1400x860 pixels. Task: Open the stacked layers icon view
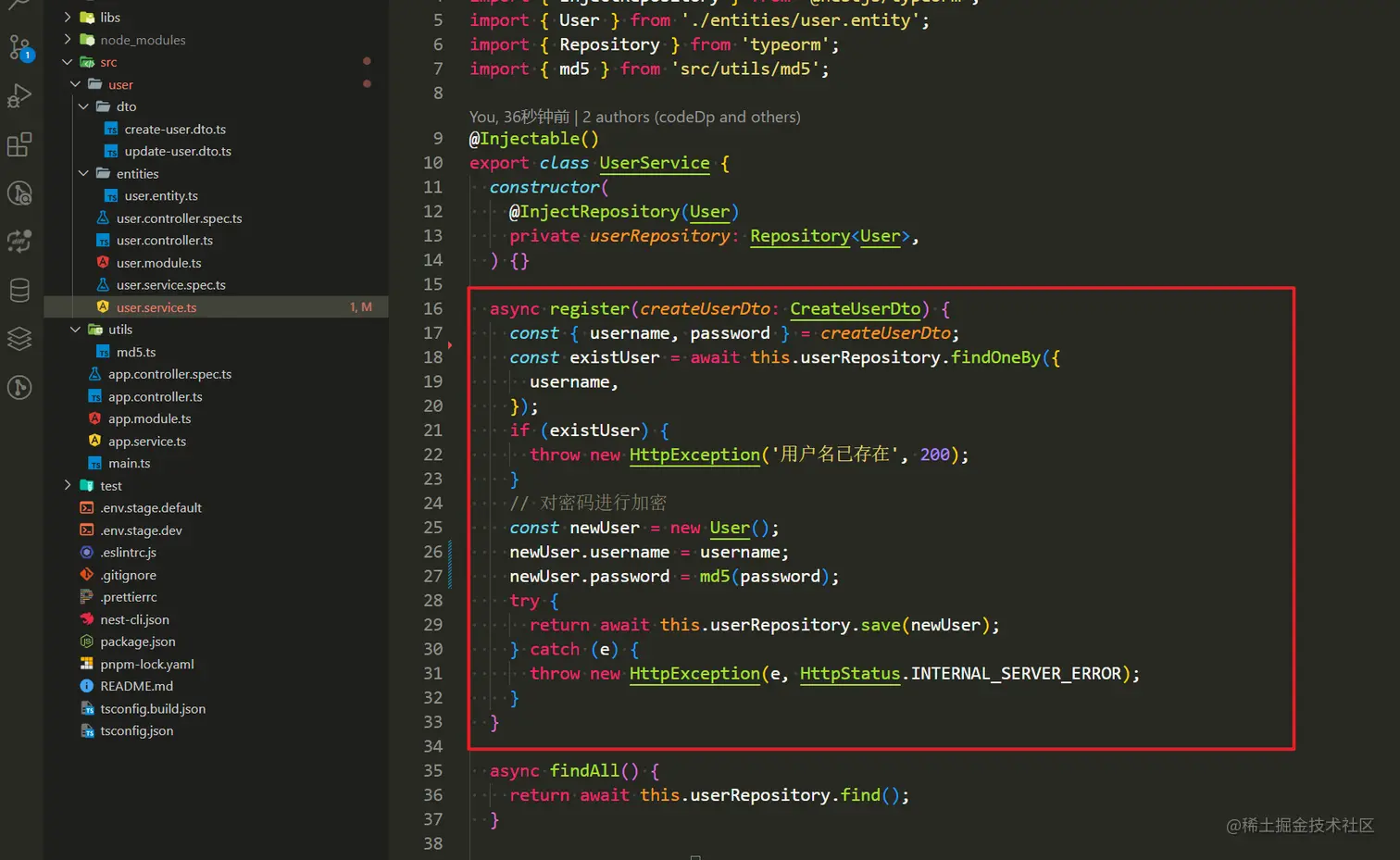click(x=20, y=339)
